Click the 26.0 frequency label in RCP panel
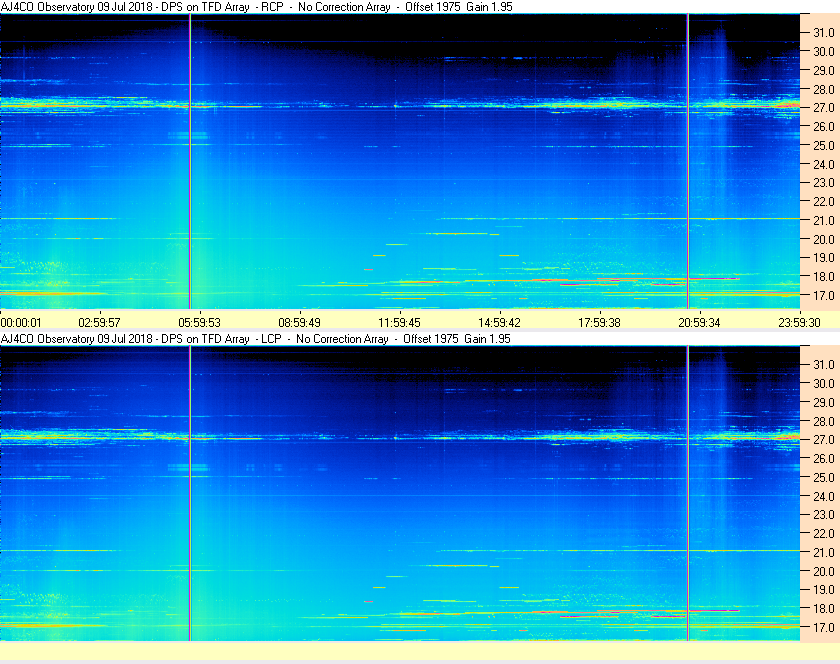This screenshot has height=664, width=840. [x=824, y=126]
